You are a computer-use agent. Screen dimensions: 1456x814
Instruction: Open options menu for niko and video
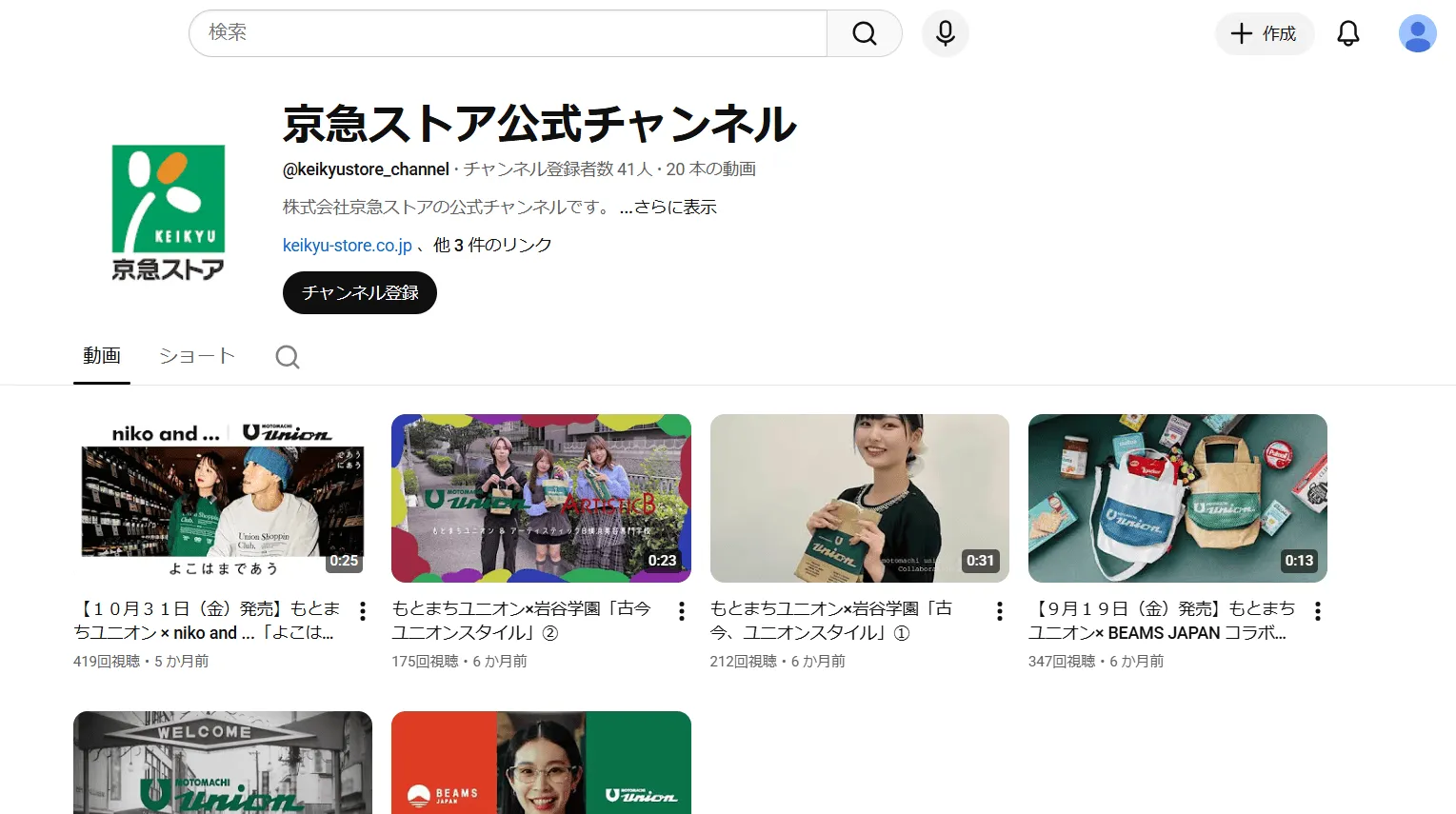coord(363,611)
